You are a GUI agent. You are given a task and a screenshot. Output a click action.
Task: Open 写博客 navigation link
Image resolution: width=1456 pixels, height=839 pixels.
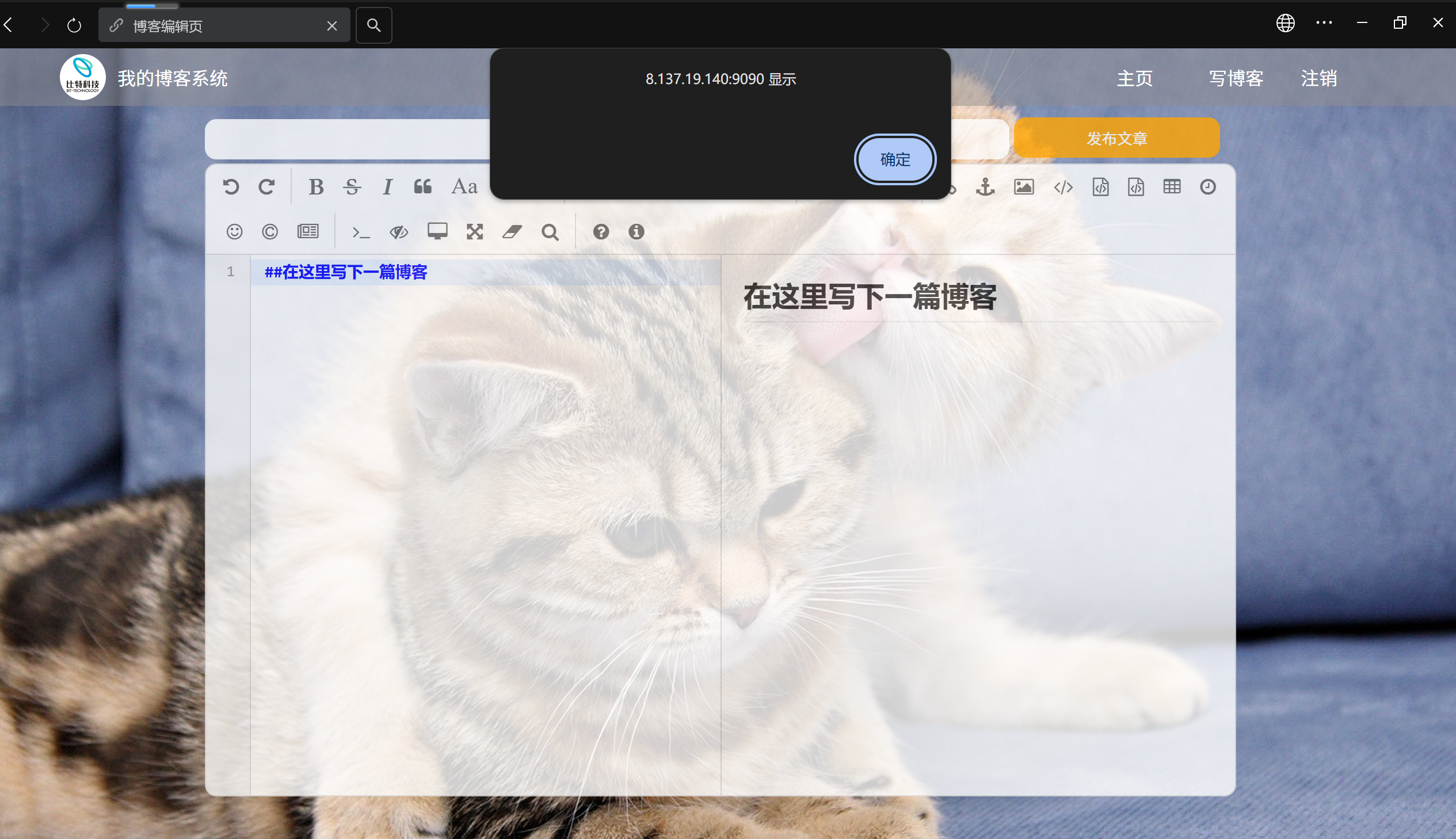(x=1236, y=78)
